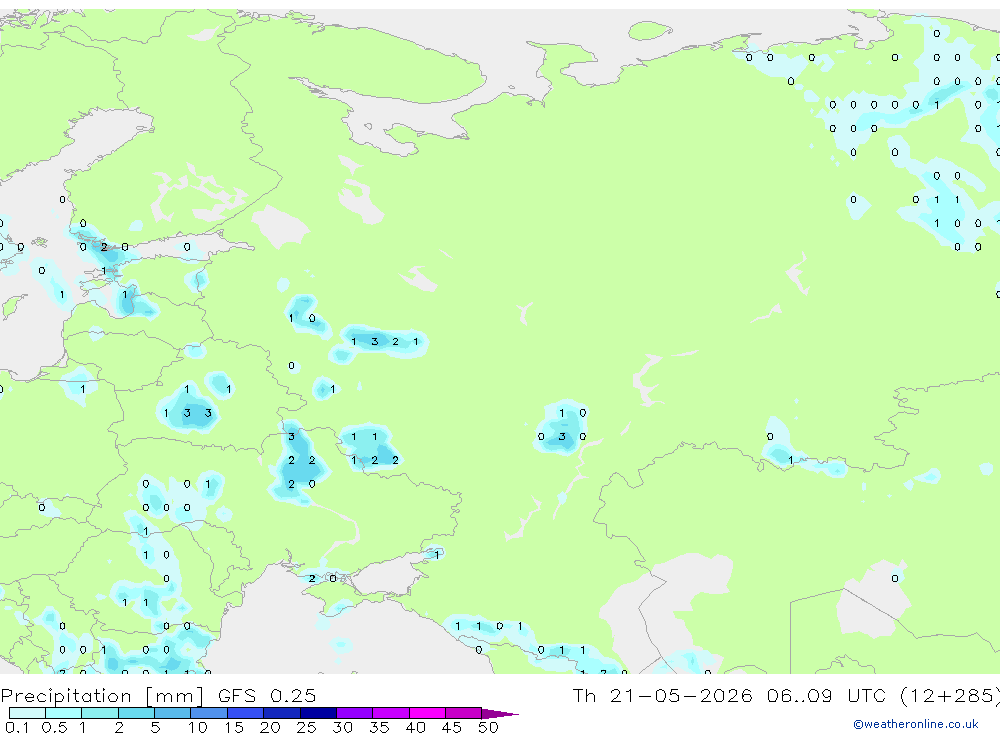Click the legend label '25'

tap(306, 727)
